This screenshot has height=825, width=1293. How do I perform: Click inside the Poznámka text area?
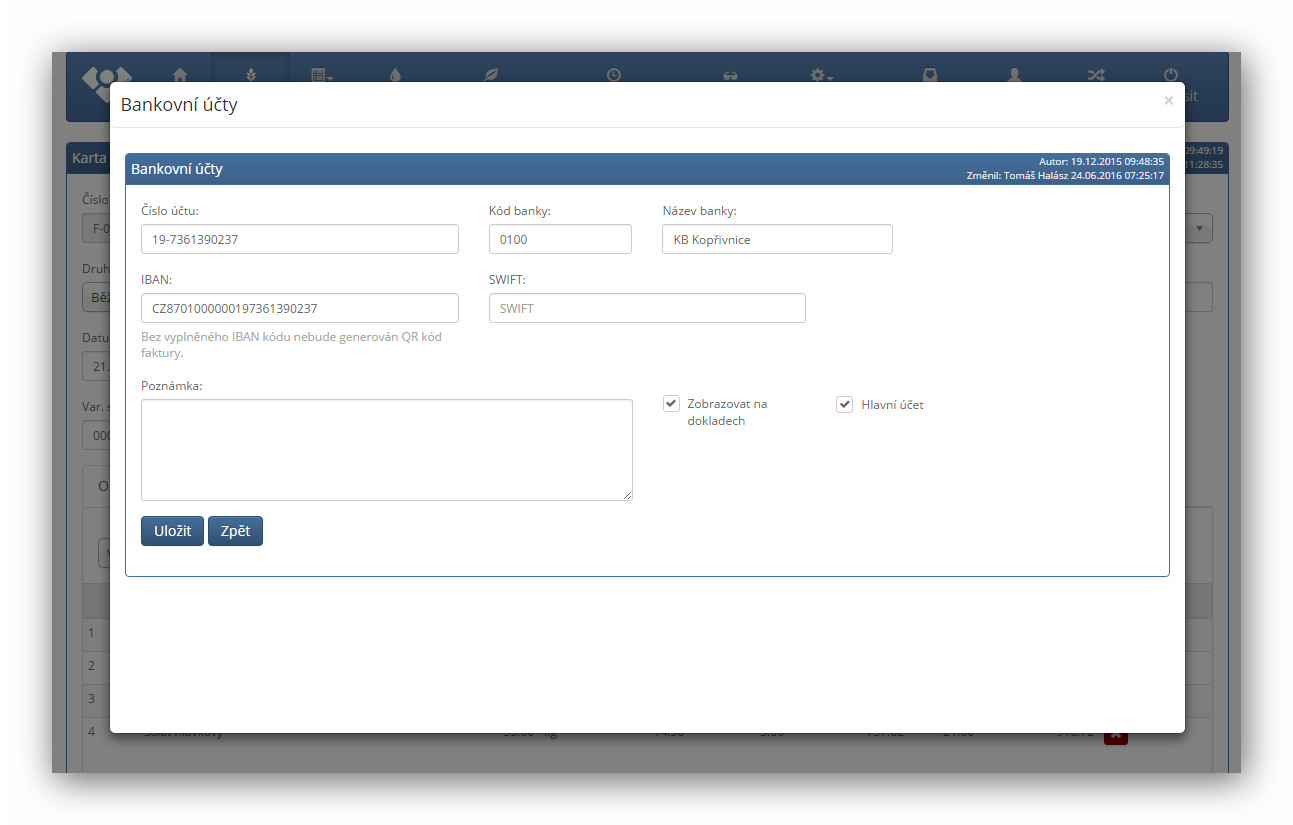(x=386, y=450)
